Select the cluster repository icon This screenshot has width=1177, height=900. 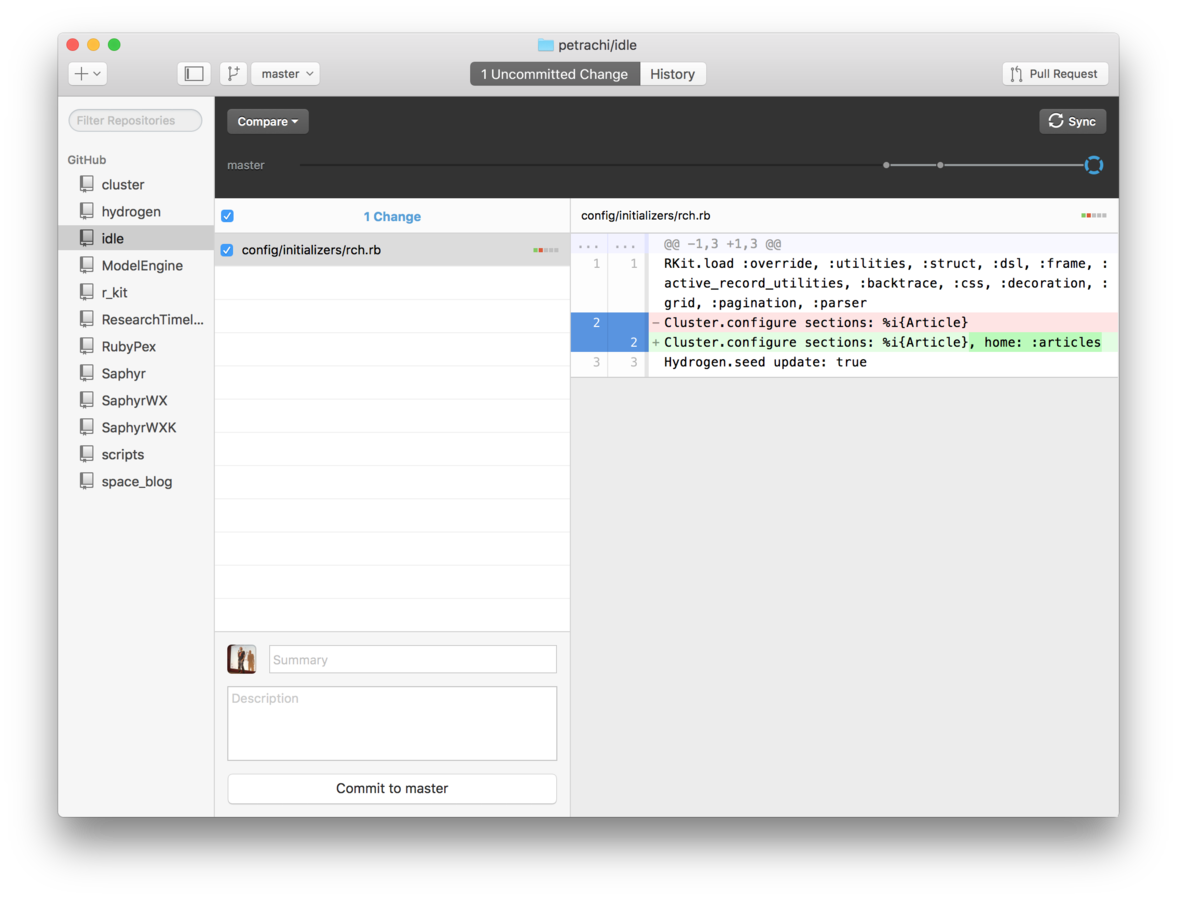87,184
